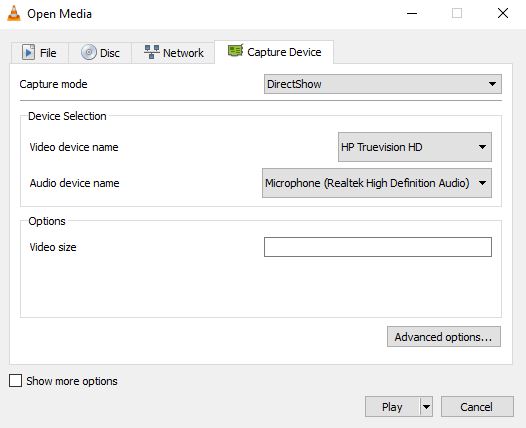Click the Video size input field
The height and width of the screenshot is (428, 526).
[378, 247]
